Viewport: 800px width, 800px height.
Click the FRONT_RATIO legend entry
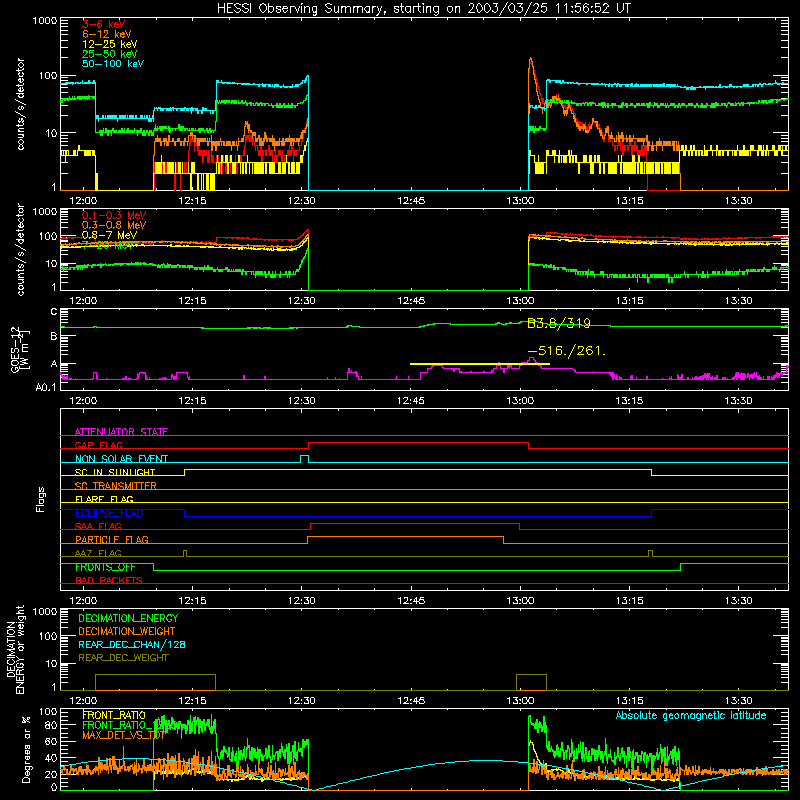(x=114, y=715)
